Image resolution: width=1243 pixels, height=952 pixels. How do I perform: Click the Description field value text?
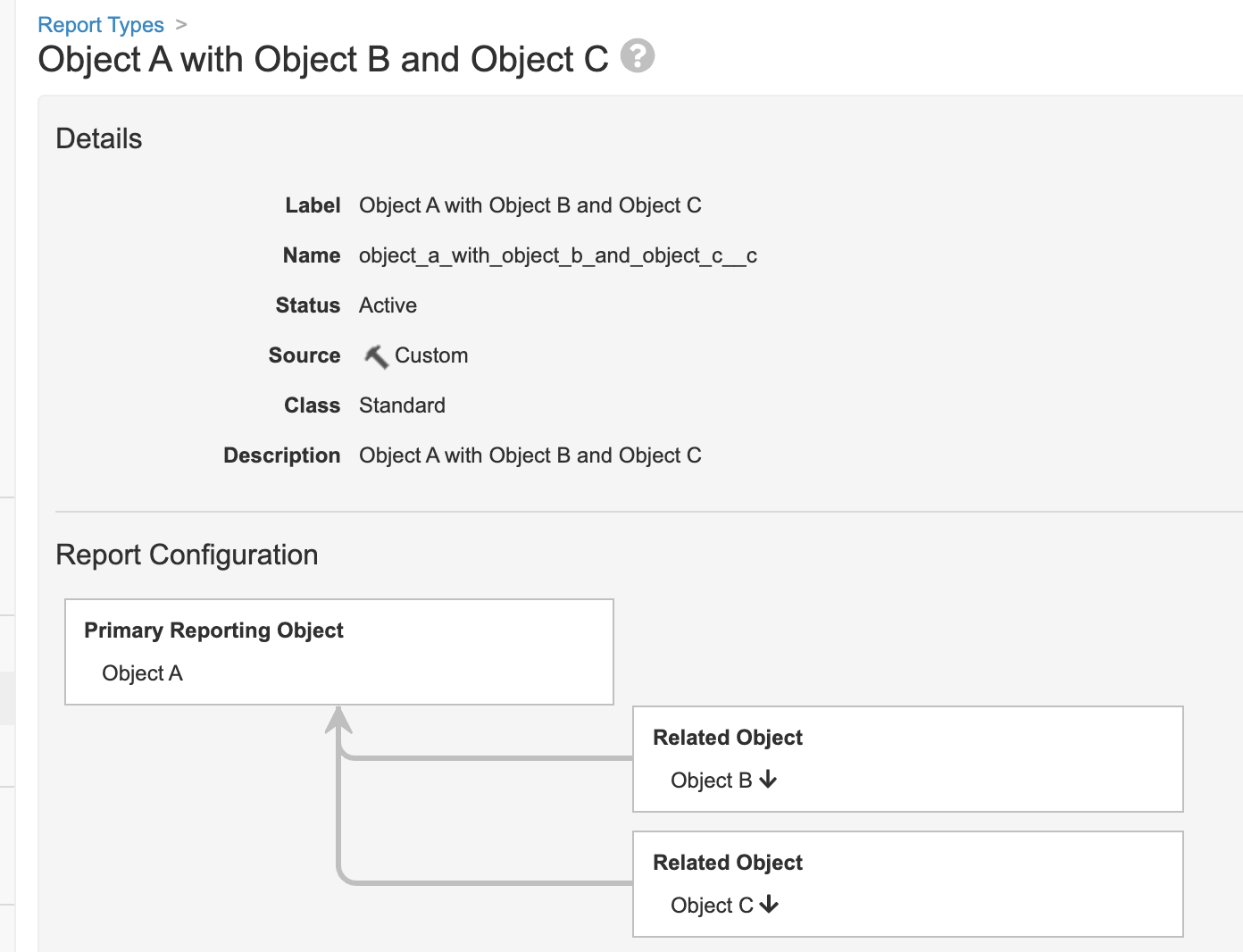pyautogui.click(x=530, y=455)
